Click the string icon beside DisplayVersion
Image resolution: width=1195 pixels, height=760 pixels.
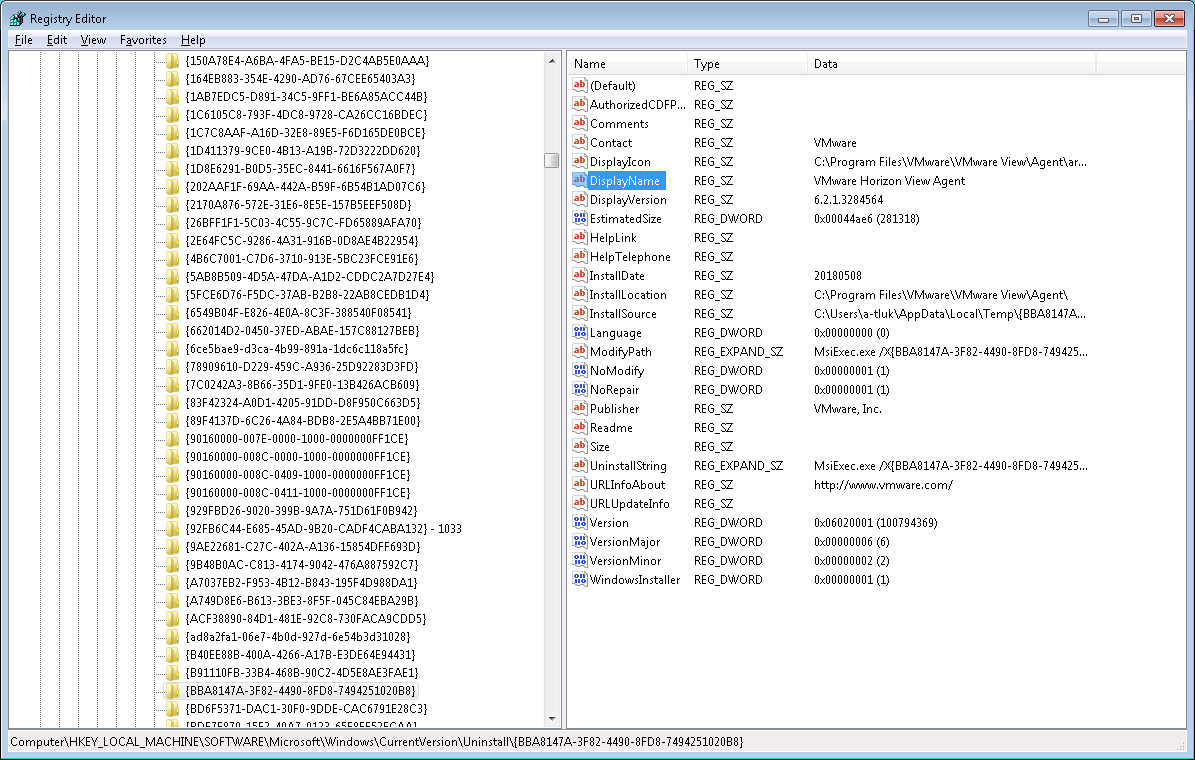[580, 200]
